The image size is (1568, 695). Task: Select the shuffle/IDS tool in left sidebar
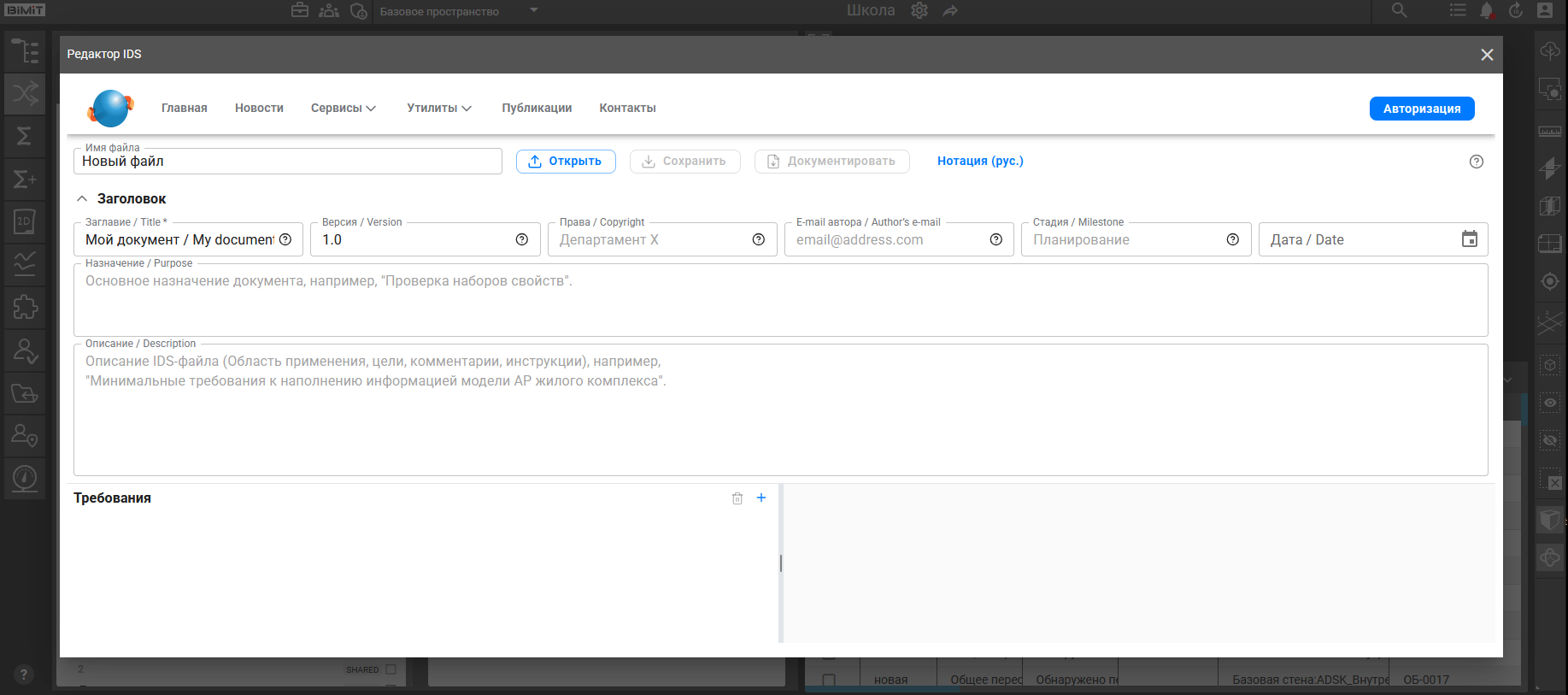[25, 94]
